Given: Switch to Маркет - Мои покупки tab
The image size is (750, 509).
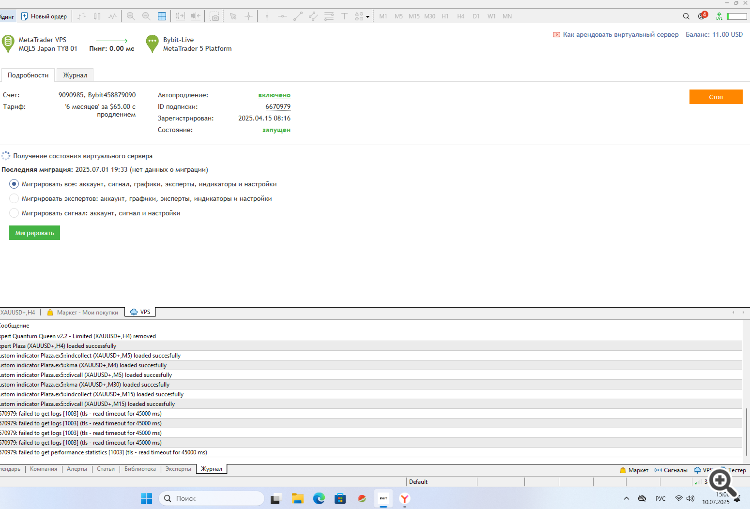Looking at the screenshot, I should click(83, 312).
